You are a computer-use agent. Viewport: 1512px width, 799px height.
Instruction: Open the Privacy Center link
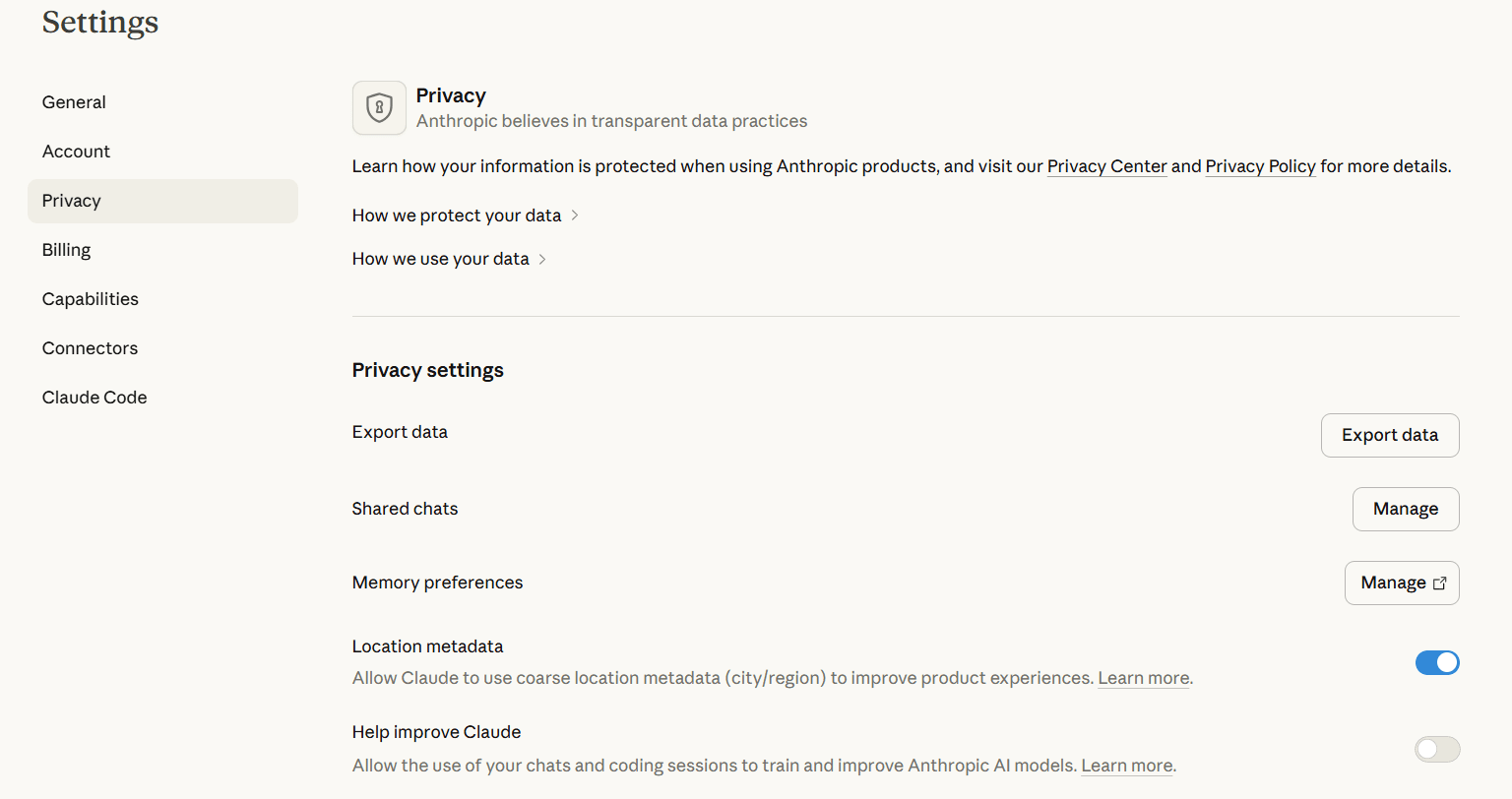1106,166
